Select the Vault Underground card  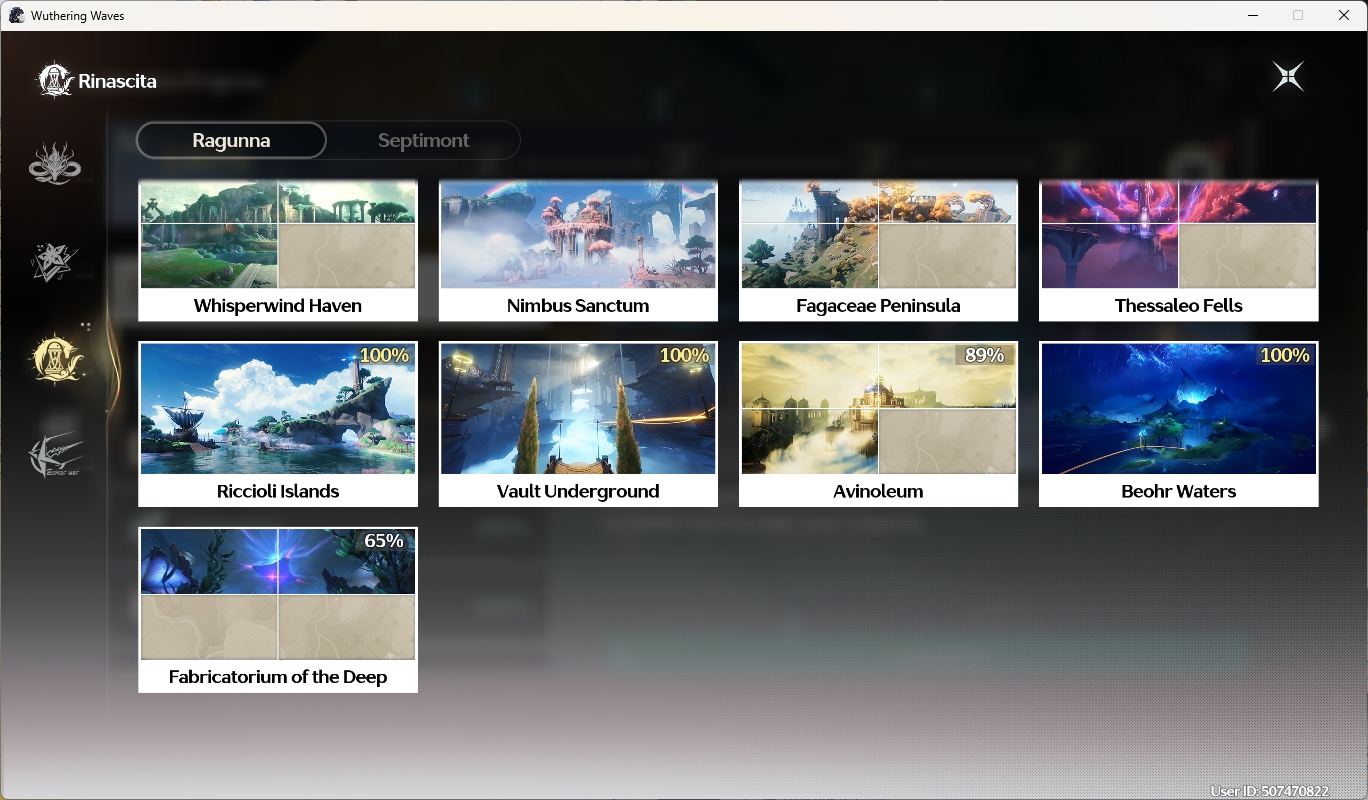578,424
